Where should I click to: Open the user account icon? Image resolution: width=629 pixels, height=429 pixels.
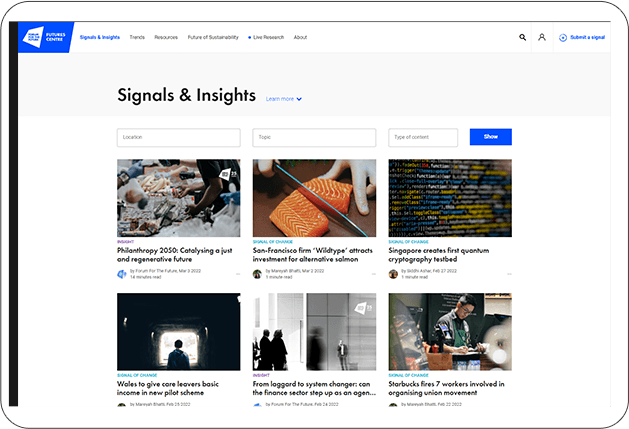(x=542, y=37)
